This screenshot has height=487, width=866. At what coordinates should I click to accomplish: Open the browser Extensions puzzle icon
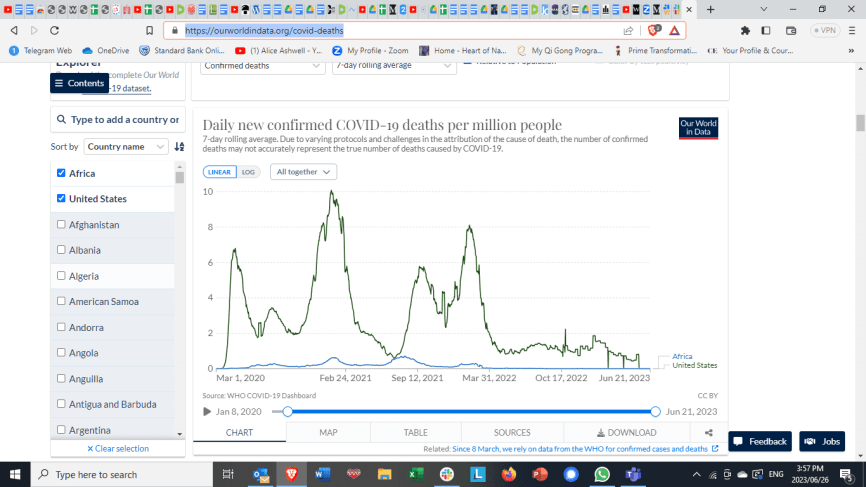pyautogui.click(x=745, y=30)
